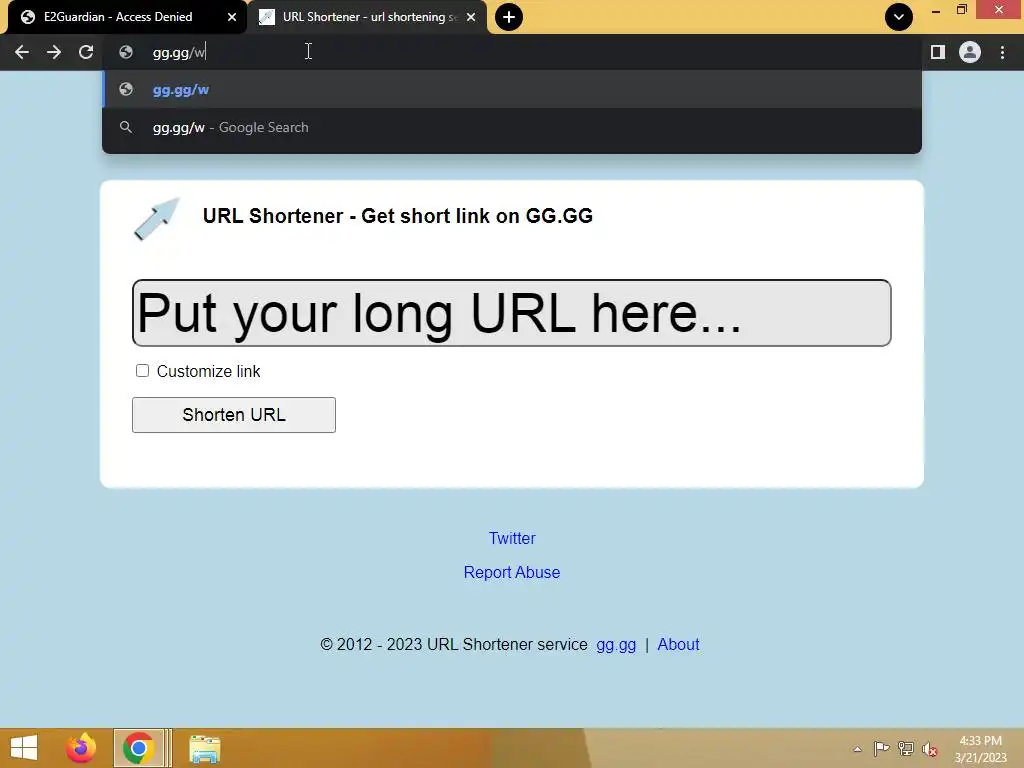Image resolution: width=1024 pixels, height=768 pixels.
Task: Focus the long URL input field
Action: (x=511, y=313)
